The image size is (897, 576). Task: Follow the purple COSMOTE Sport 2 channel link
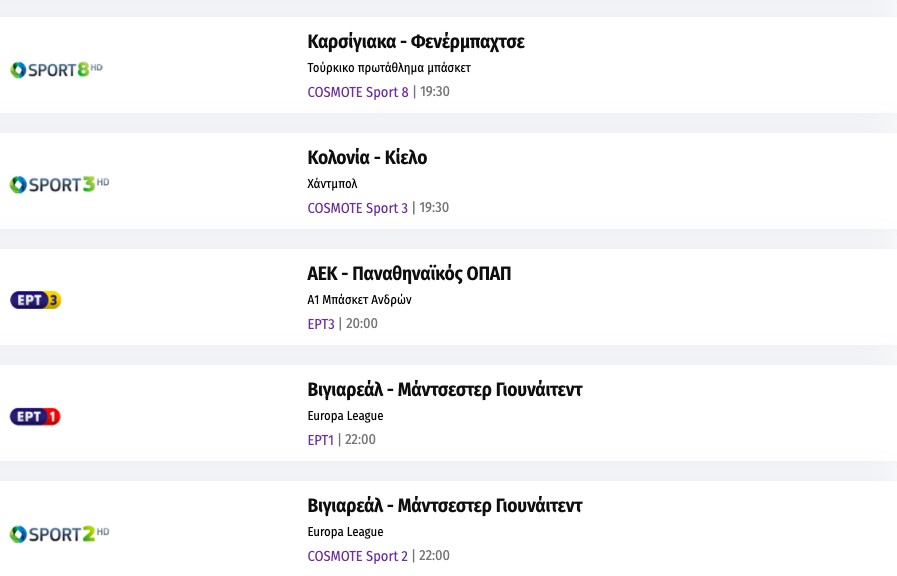click(x=358, y=556)
